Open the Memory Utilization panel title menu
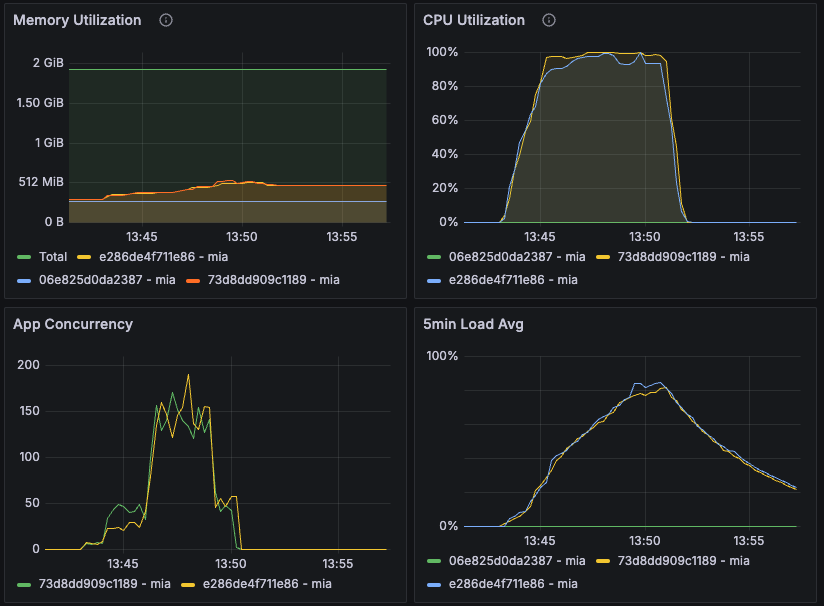Viewport: 824px width, 606px height. click(77, 20)
